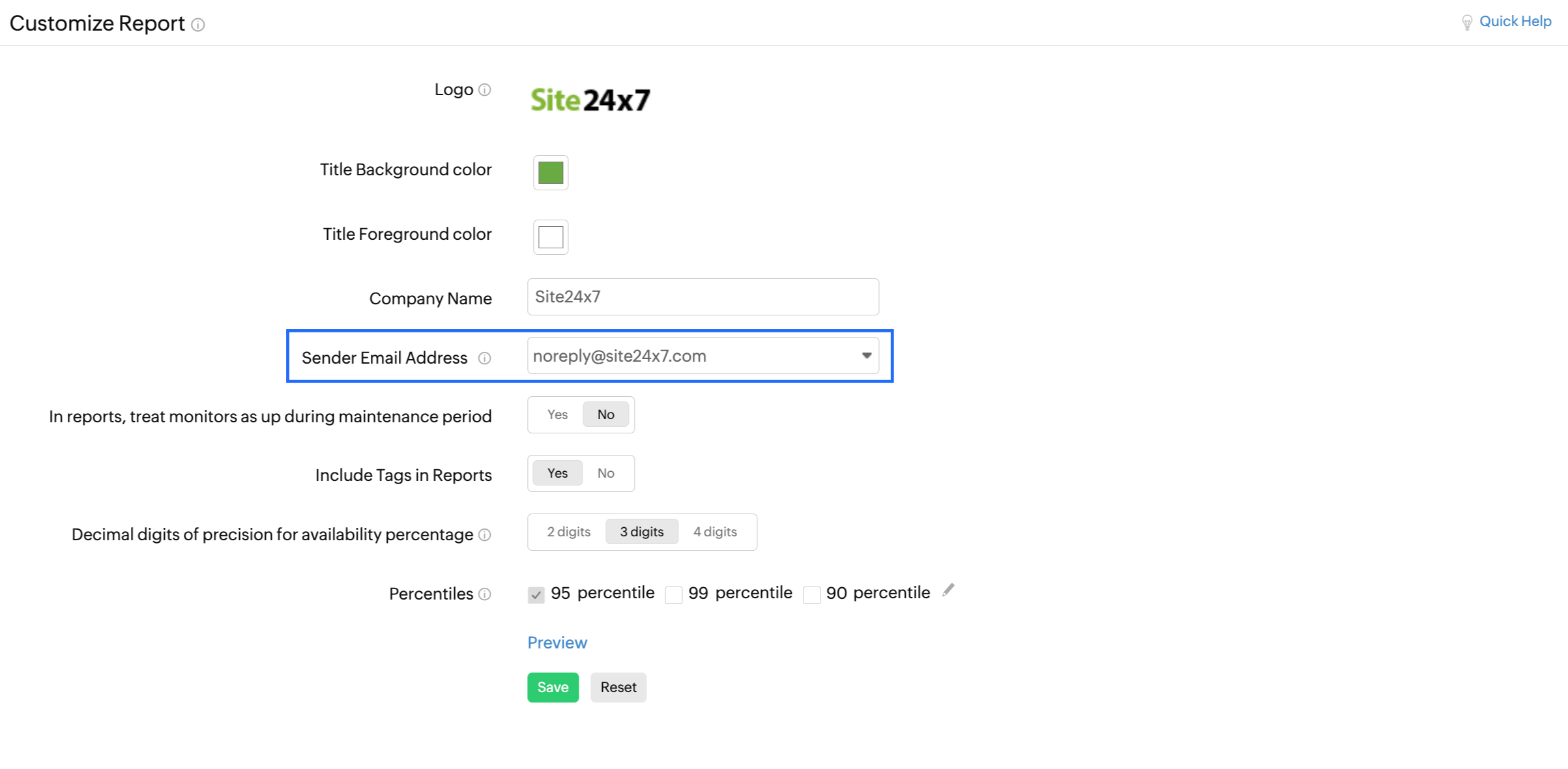Open Sender Email Address dropdown
1568x769 pixels.
tap(703, 356)
